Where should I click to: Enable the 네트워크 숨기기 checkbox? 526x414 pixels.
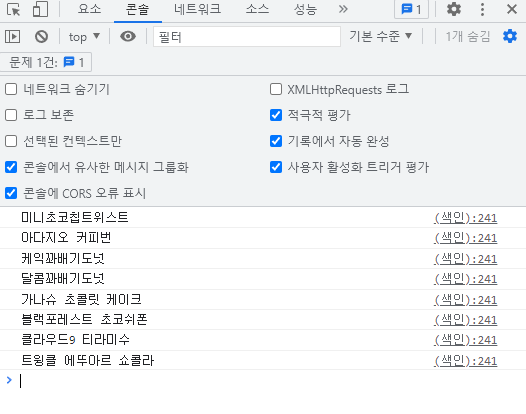click(x=11, y=89)
